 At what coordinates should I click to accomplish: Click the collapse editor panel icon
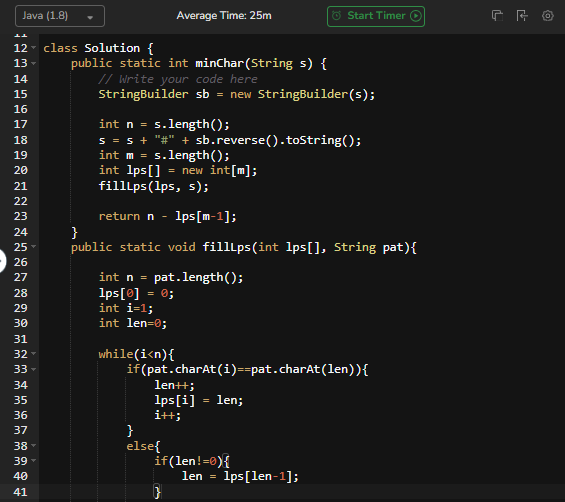coord(522,16)
